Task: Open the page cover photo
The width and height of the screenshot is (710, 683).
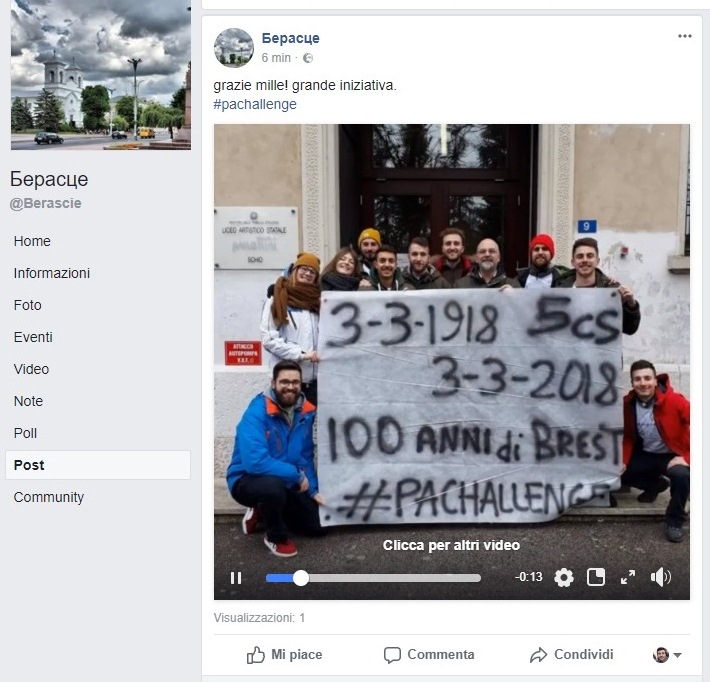Action: (101, 75)
